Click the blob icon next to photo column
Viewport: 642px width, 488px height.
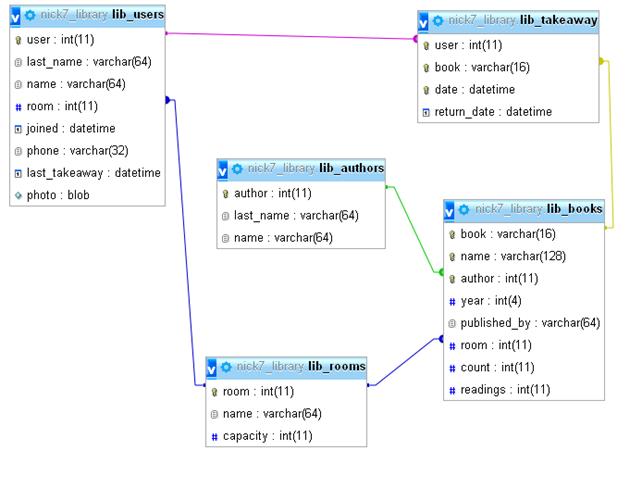coord(18,195)
